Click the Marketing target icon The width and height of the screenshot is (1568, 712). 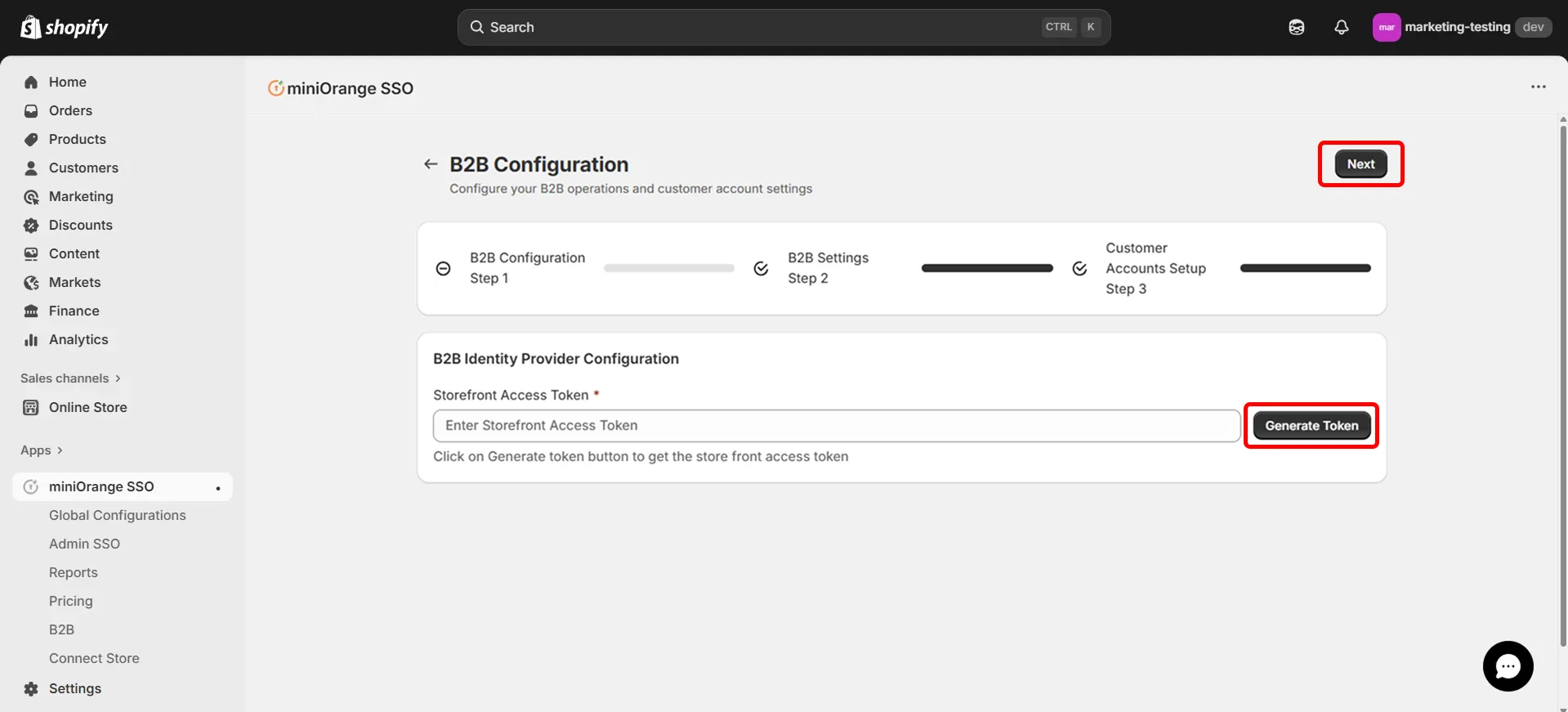coord(31,196)
